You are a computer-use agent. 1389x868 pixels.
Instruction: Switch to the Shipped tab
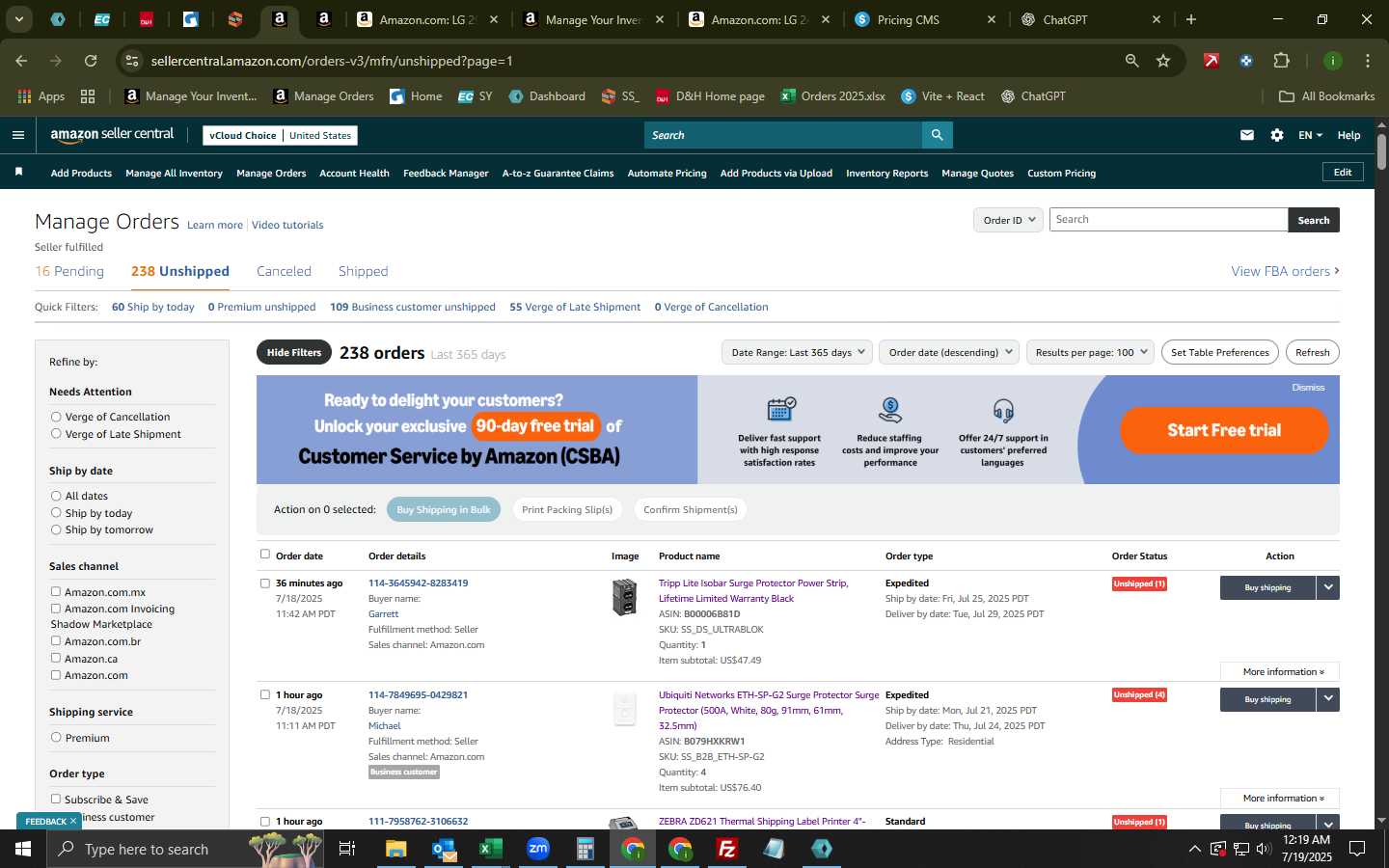(363, 271)
